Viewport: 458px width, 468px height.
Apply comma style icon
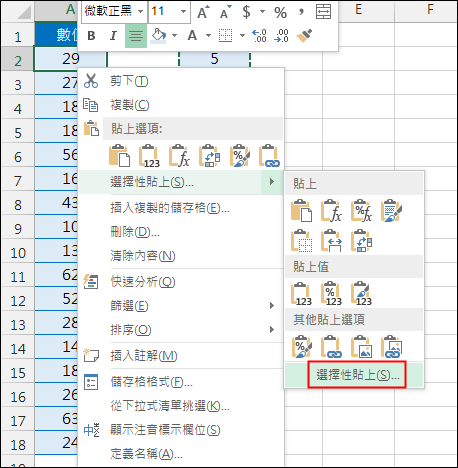tap(301, 12)
